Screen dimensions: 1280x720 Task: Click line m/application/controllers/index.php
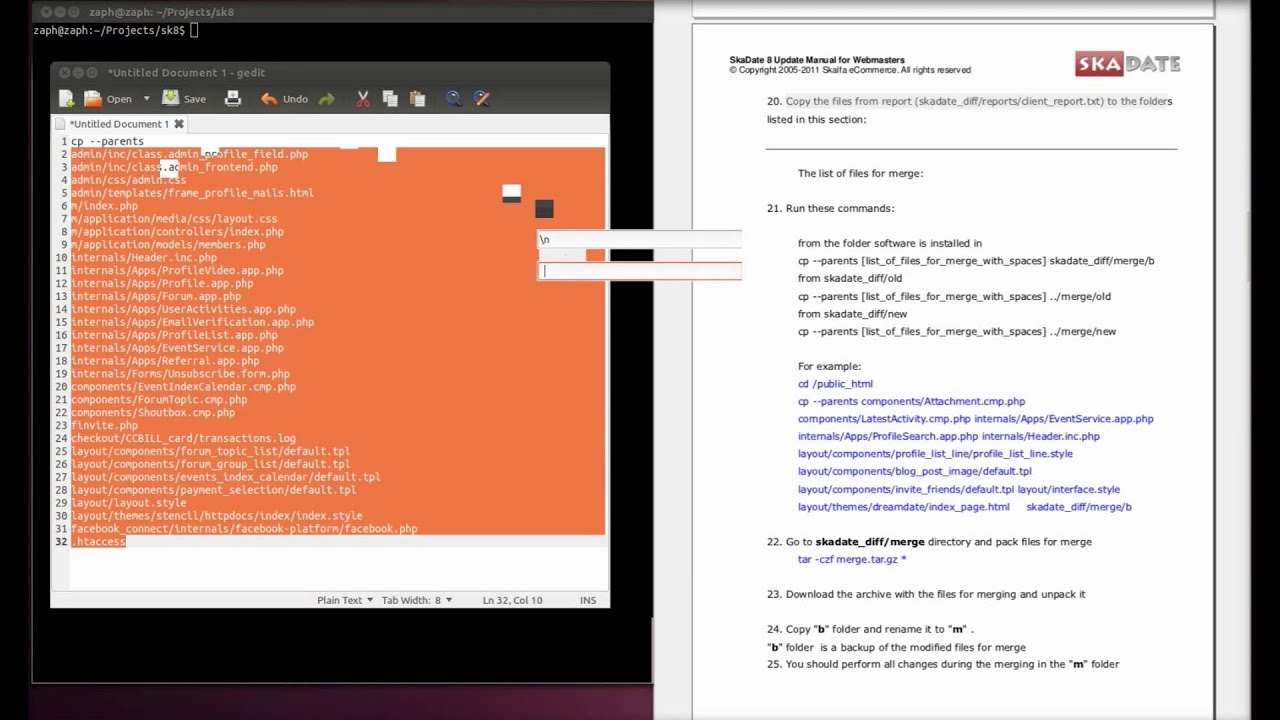click(x=177, y=232)
